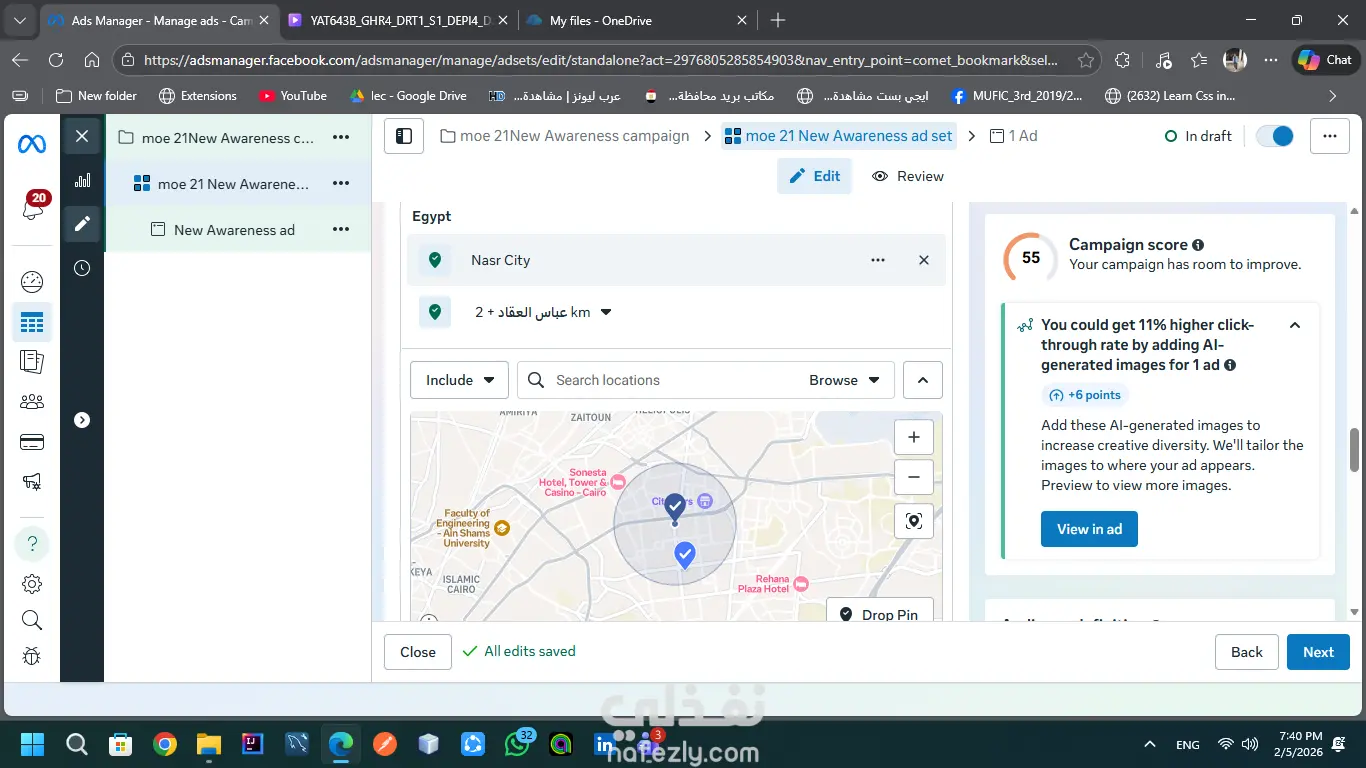This screenshot has width=1366, height=768.
Task: Click the Search locations input field
Action: point(670,380)
